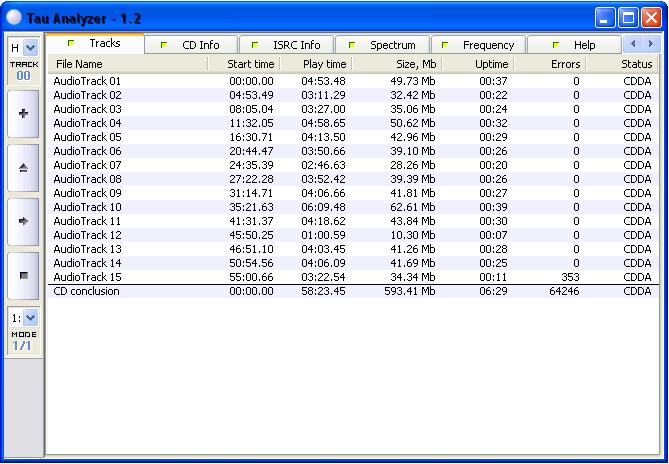Select the AudioTrack 03 row
669x464 pixels.
coord(353,109)
